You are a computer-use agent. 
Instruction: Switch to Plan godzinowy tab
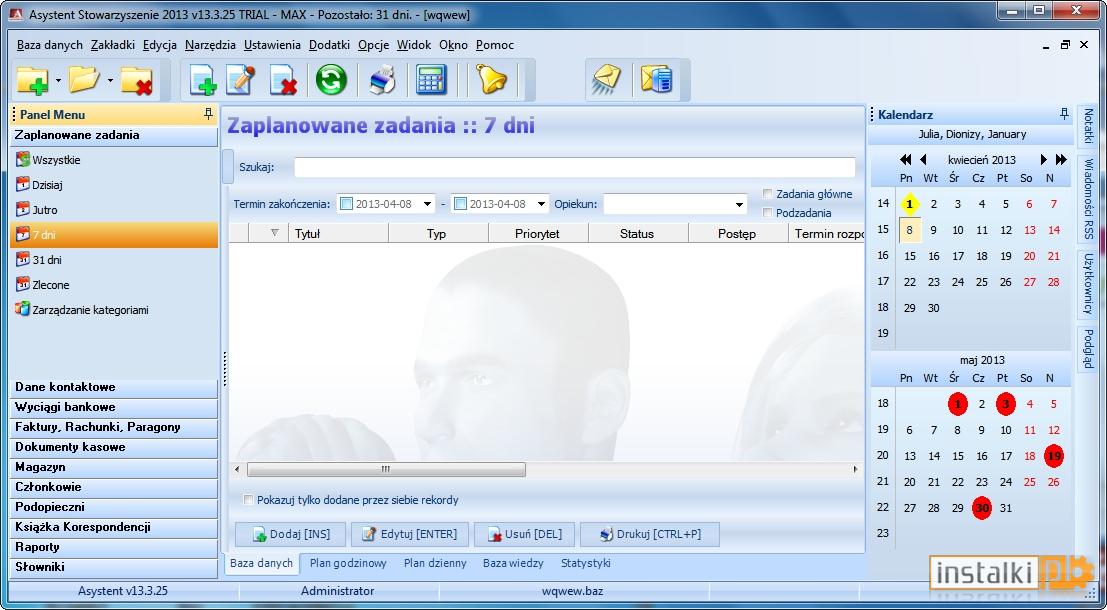pyautogui.click(x=348, y=563)
